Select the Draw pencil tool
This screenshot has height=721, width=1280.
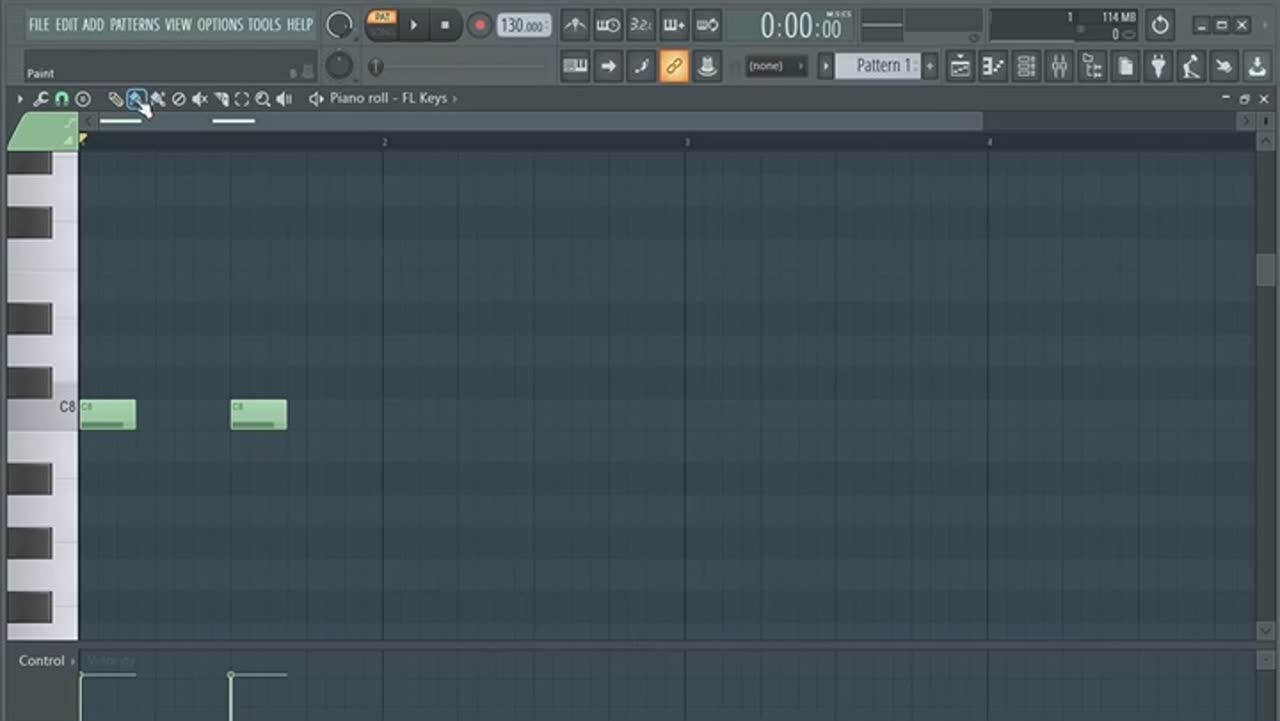pos(116,99)
